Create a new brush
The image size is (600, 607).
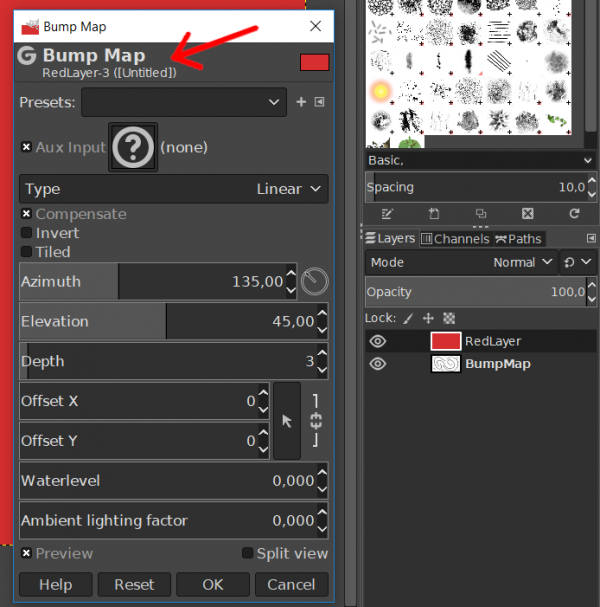click(434, 214)
